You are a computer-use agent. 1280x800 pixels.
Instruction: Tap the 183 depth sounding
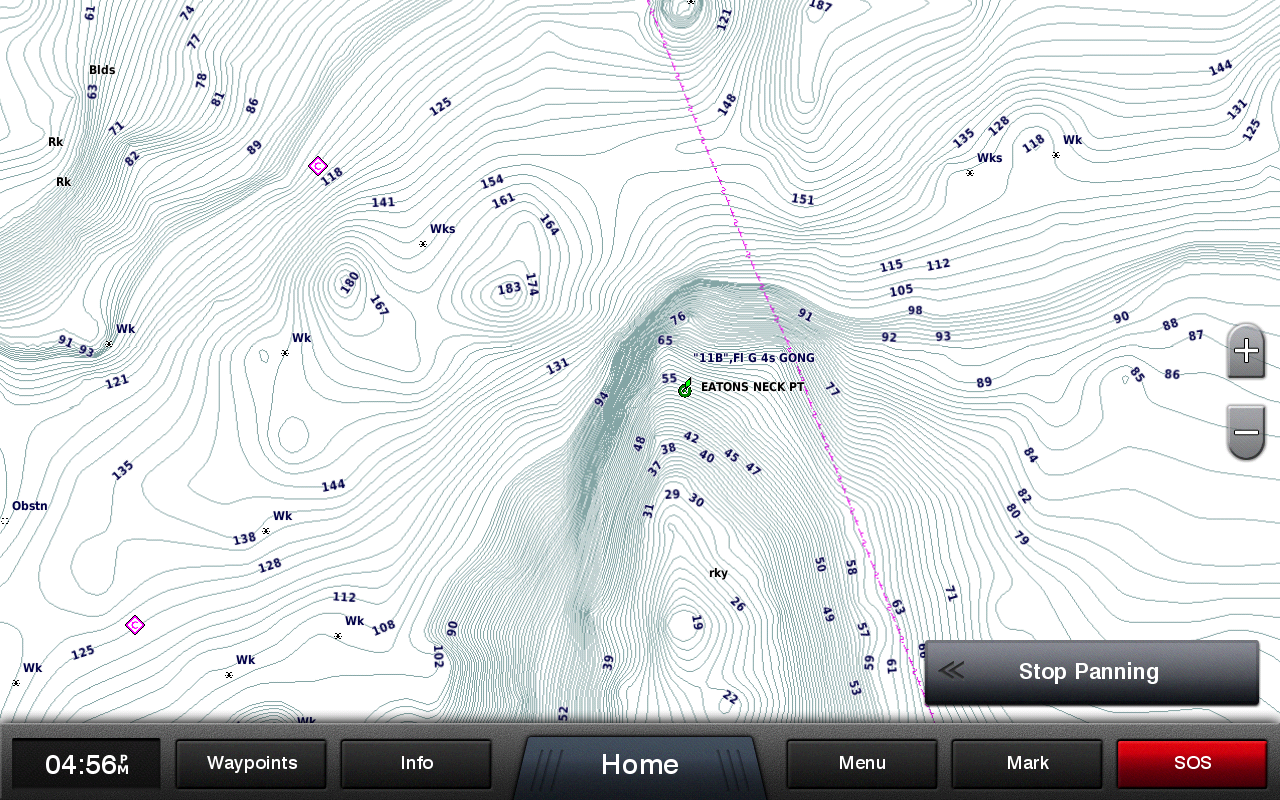point(509,289)
